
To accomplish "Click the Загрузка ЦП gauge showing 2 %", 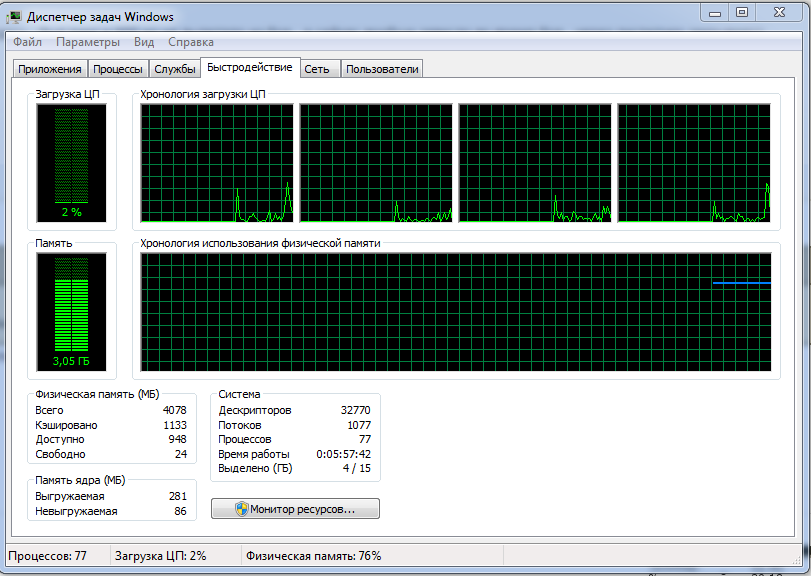I will (x=71, y=163).
